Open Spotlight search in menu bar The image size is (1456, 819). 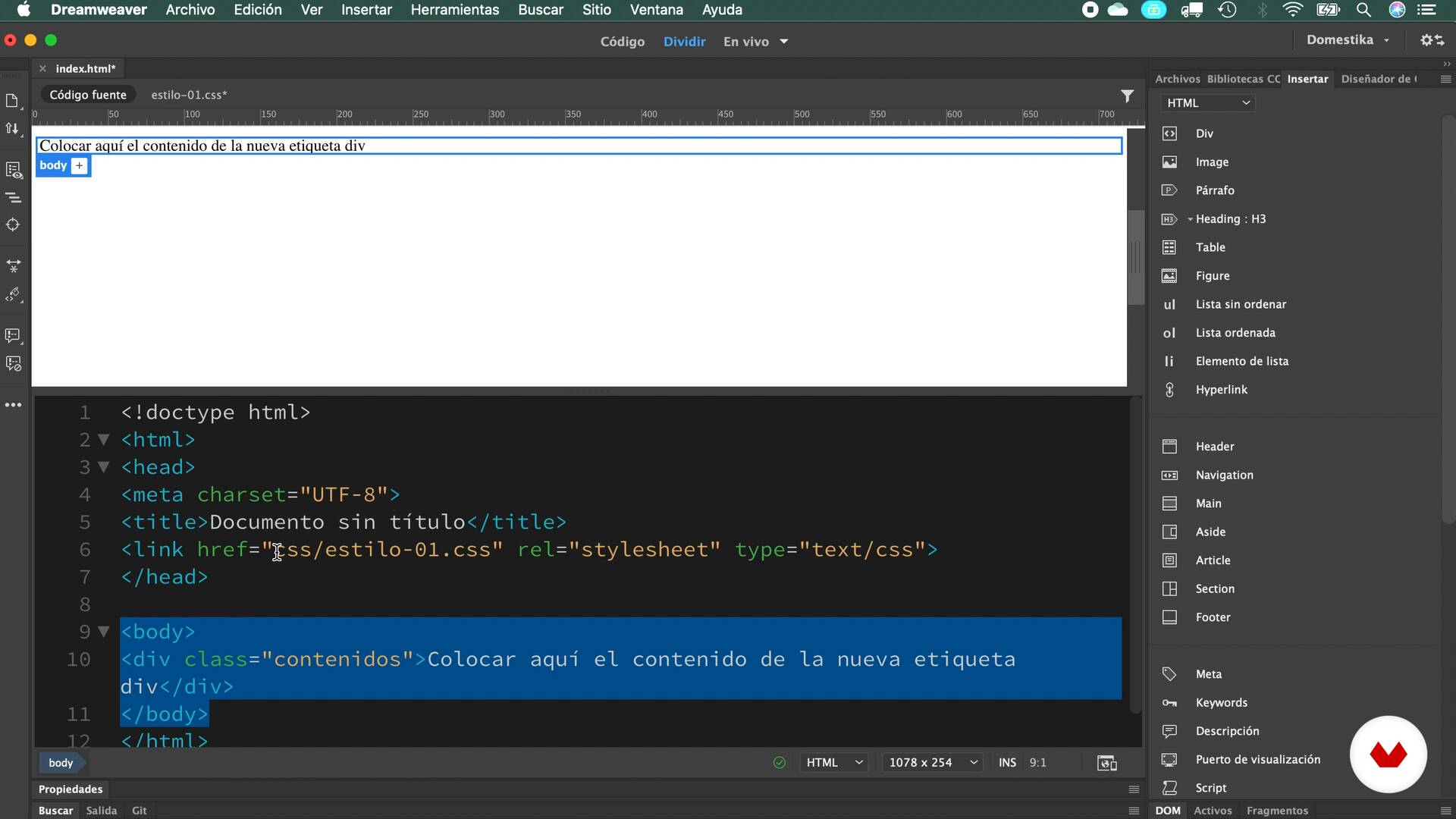tap(1363, 10)
